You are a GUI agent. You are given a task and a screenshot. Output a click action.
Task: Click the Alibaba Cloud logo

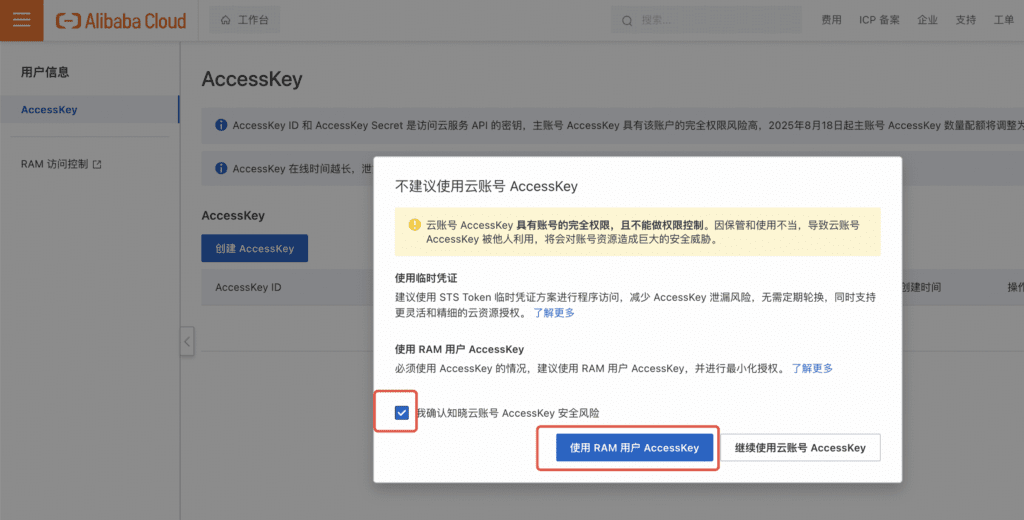click(121, 20)
